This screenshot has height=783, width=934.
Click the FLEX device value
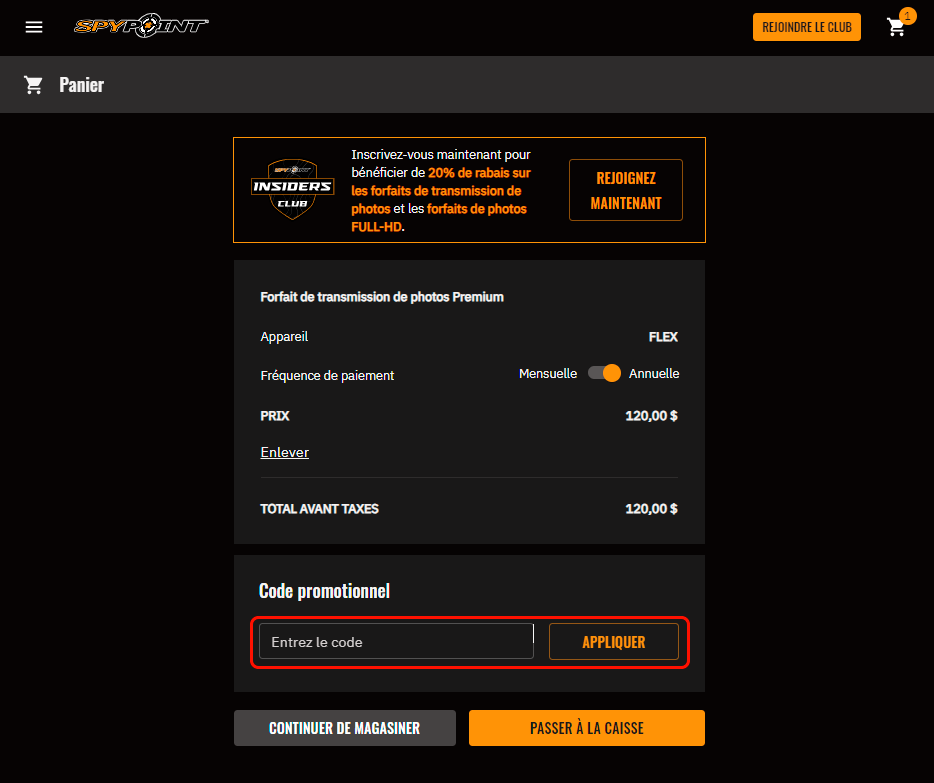click(663, 336)
